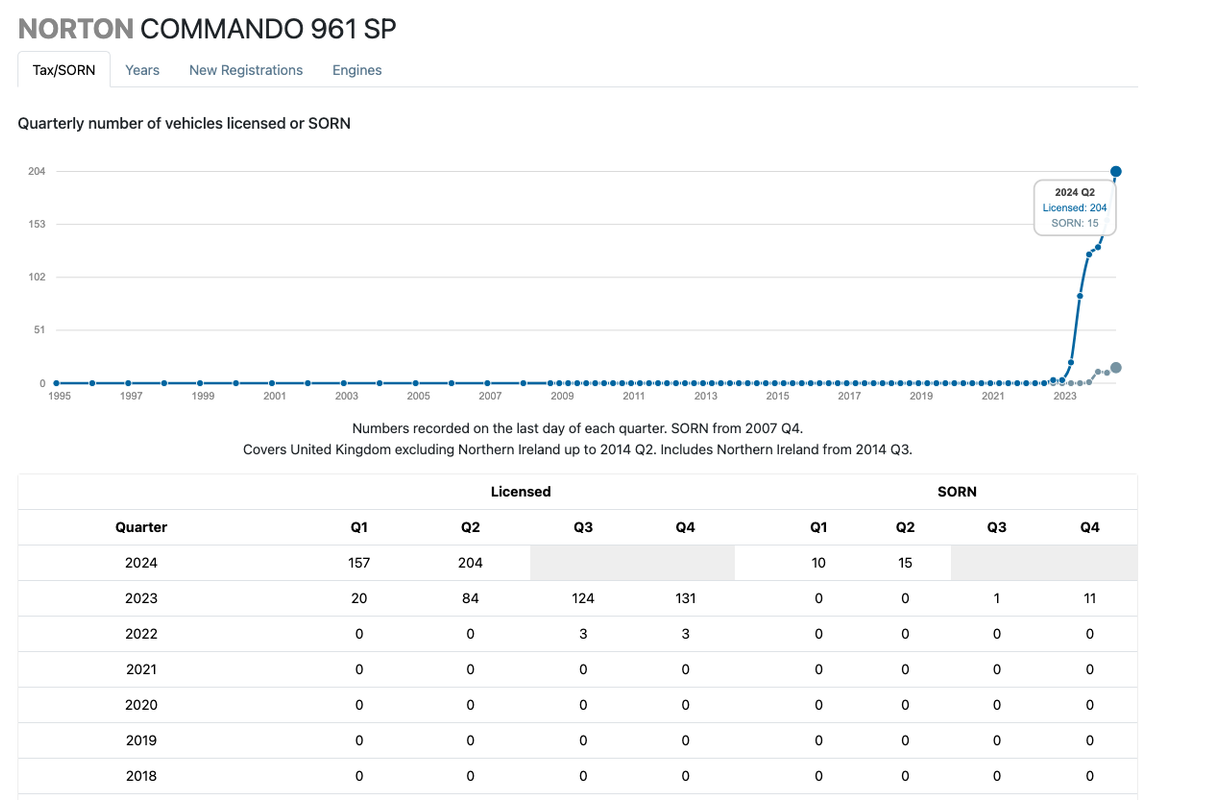This screenshot has width=1220, height=800.
Task: Open the Engines tab
Action: pos(357,70)
